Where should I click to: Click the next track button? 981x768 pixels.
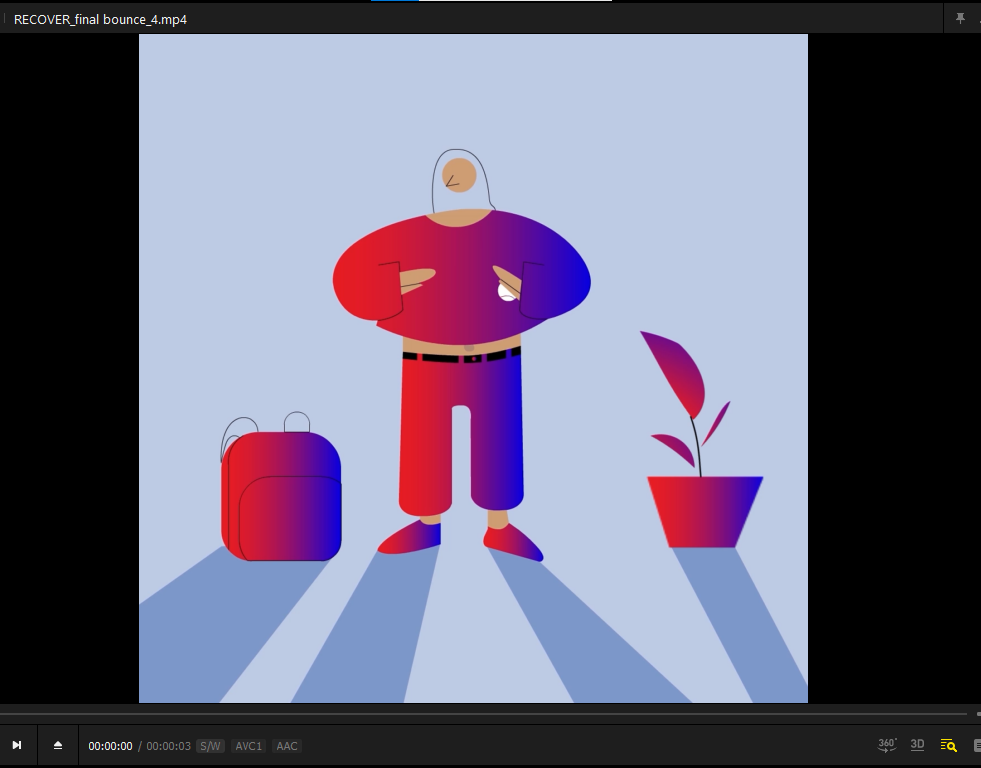click(17, 745)
